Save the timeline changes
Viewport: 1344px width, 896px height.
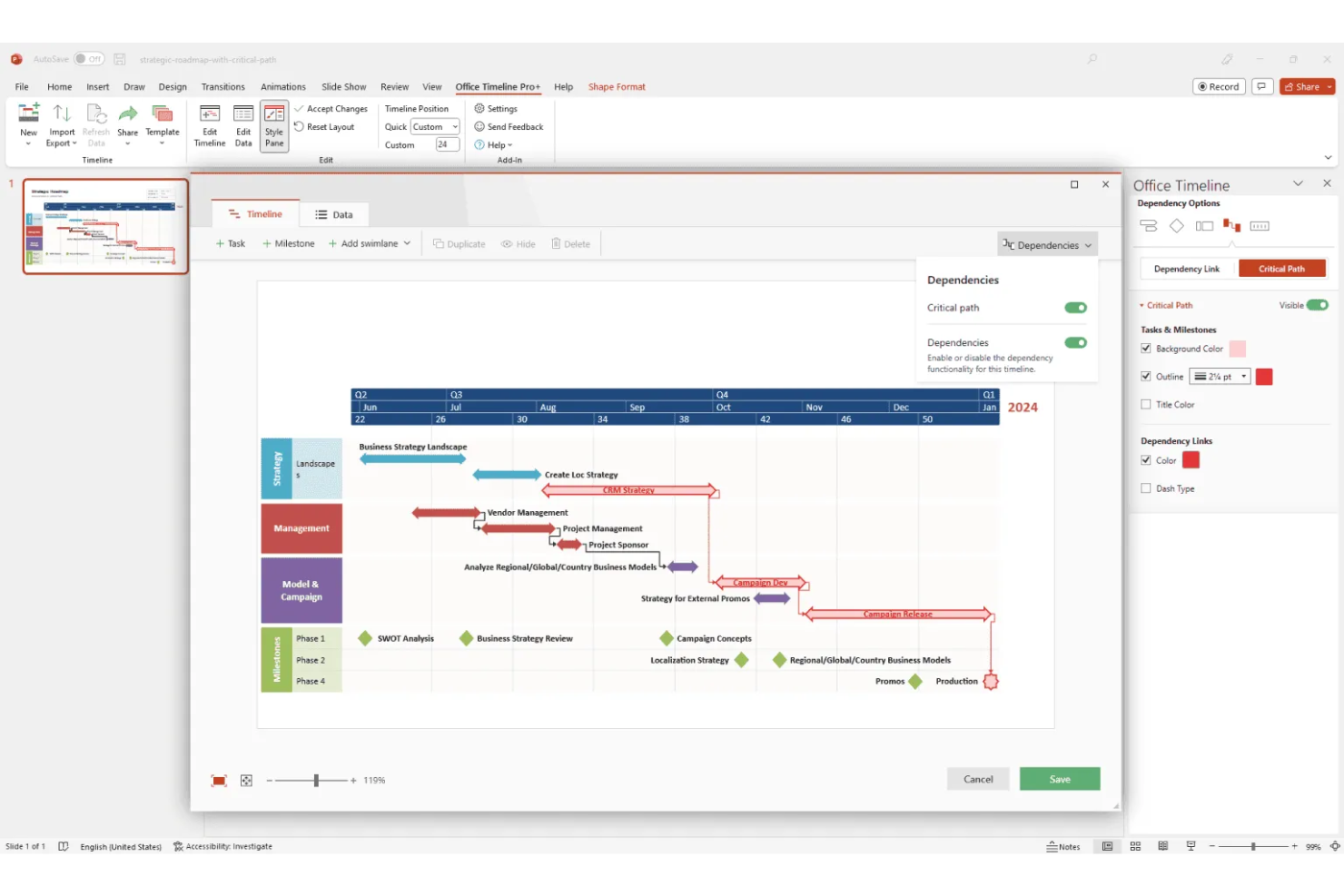coord(1059,778)
